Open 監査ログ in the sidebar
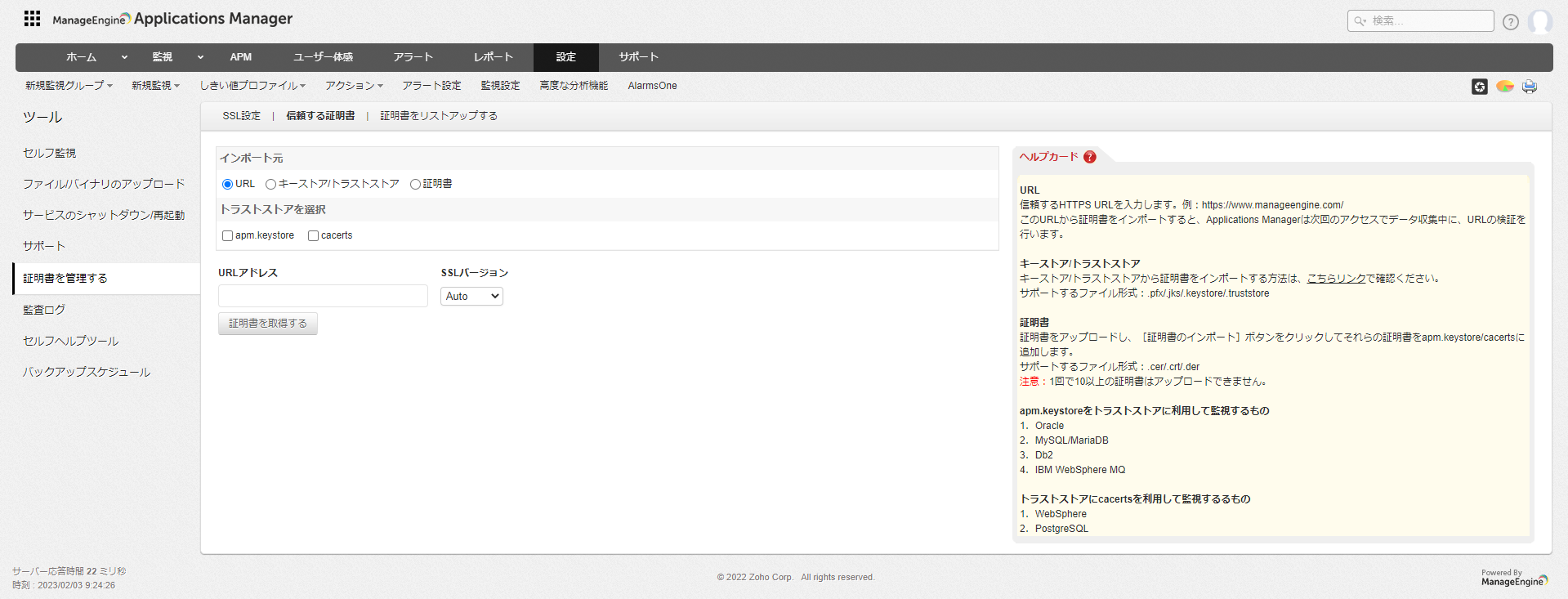The height and width of the screenshot is (599, 1568). 44,310
